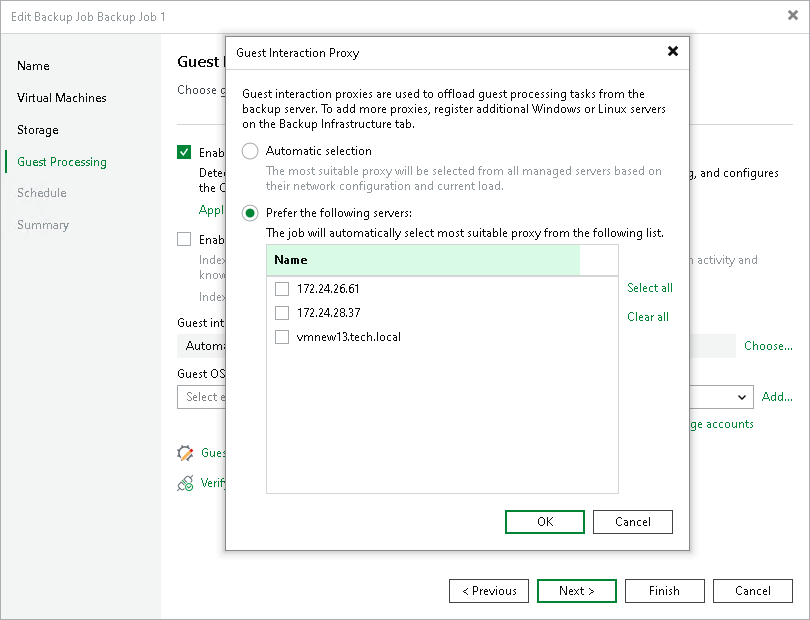810x620 pixels.
Task: Click the Select all link
Action: (x=650, y=288)
